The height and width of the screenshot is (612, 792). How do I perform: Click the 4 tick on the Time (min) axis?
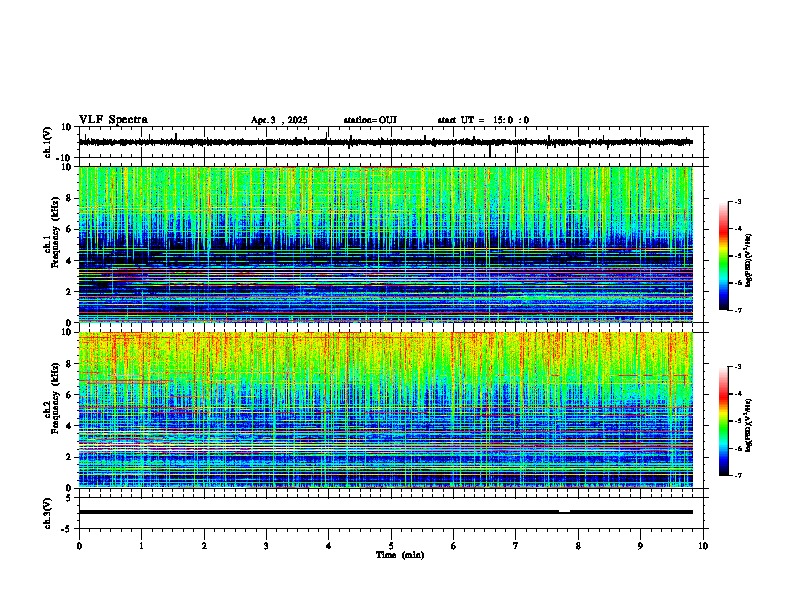pos(329,546)
